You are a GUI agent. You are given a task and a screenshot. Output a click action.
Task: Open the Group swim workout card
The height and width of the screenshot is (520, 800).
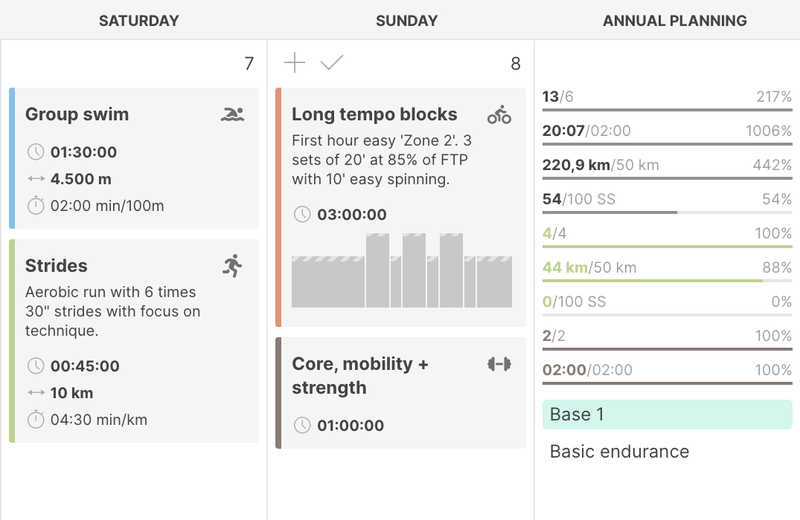(135, 158)
